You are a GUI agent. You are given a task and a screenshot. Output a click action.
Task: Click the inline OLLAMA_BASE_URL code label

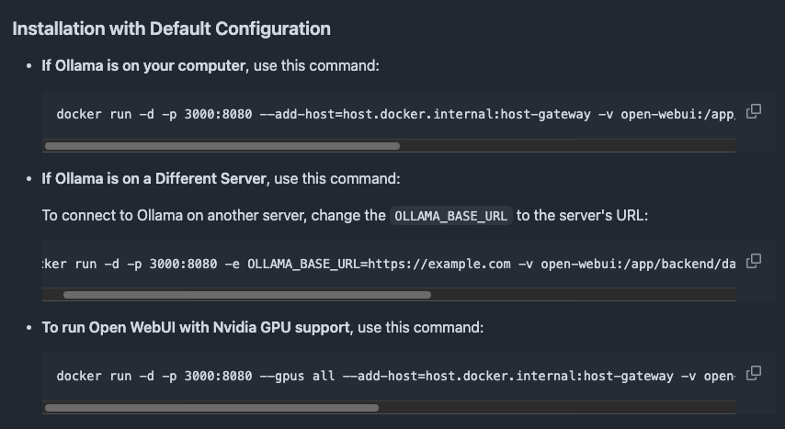tap(451, 216)
